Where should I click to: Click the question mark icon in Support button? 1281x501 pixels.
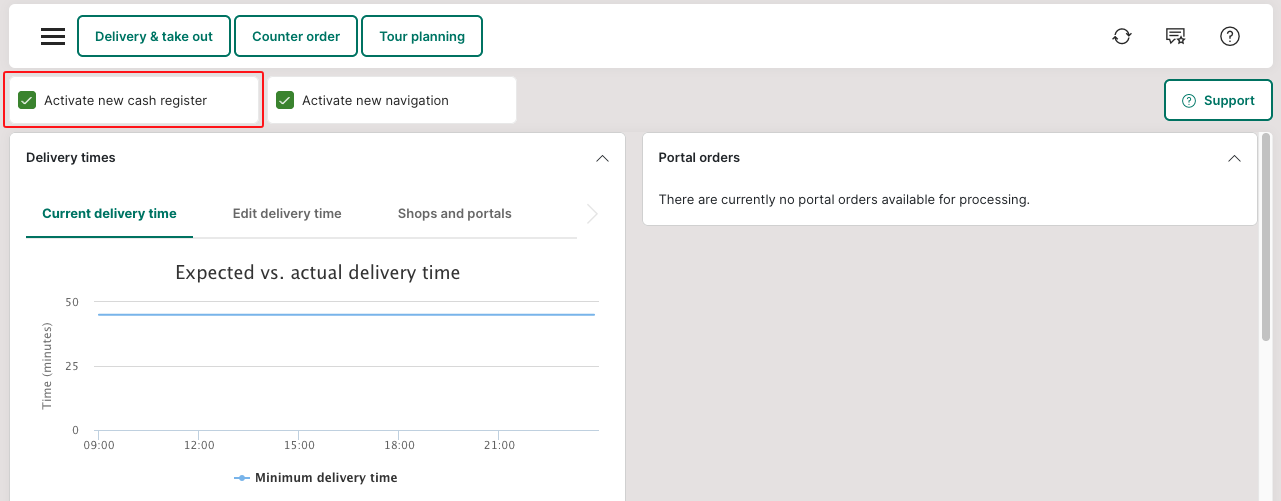[x=1189, y=101]
